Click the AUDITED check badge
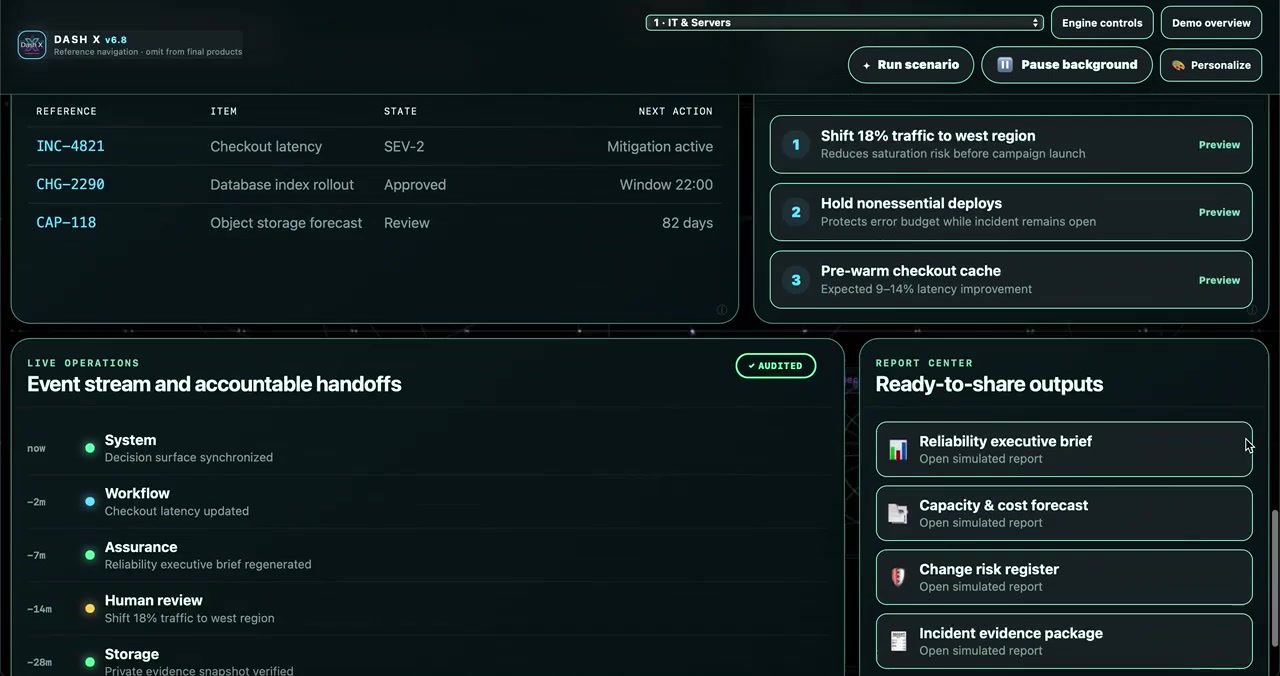The height and width of the screenshot is (676, 1280). pos(776,366)
